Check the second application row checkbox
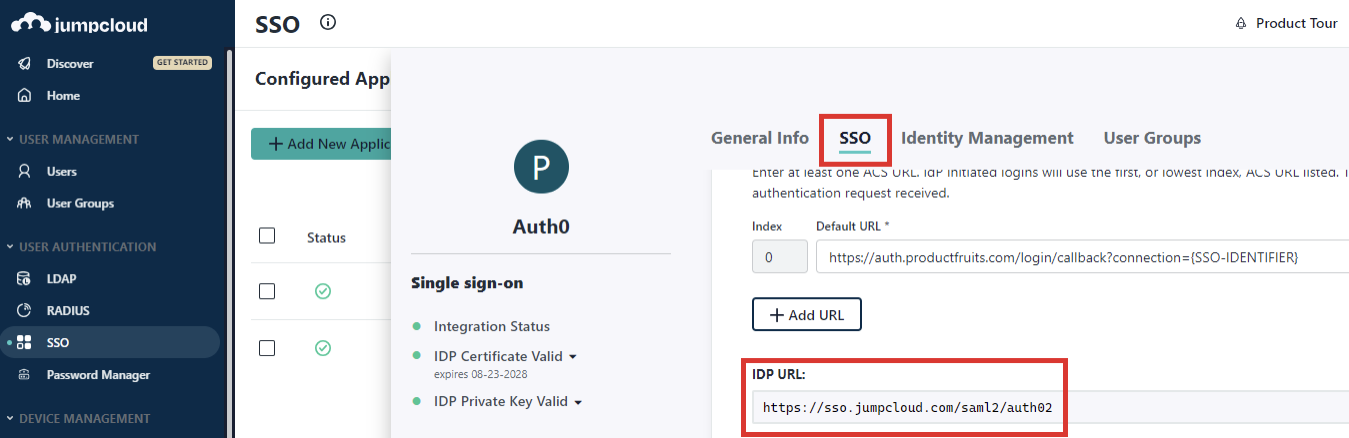Viewport: 1349px width, 438px height. [x=267, y=348]
